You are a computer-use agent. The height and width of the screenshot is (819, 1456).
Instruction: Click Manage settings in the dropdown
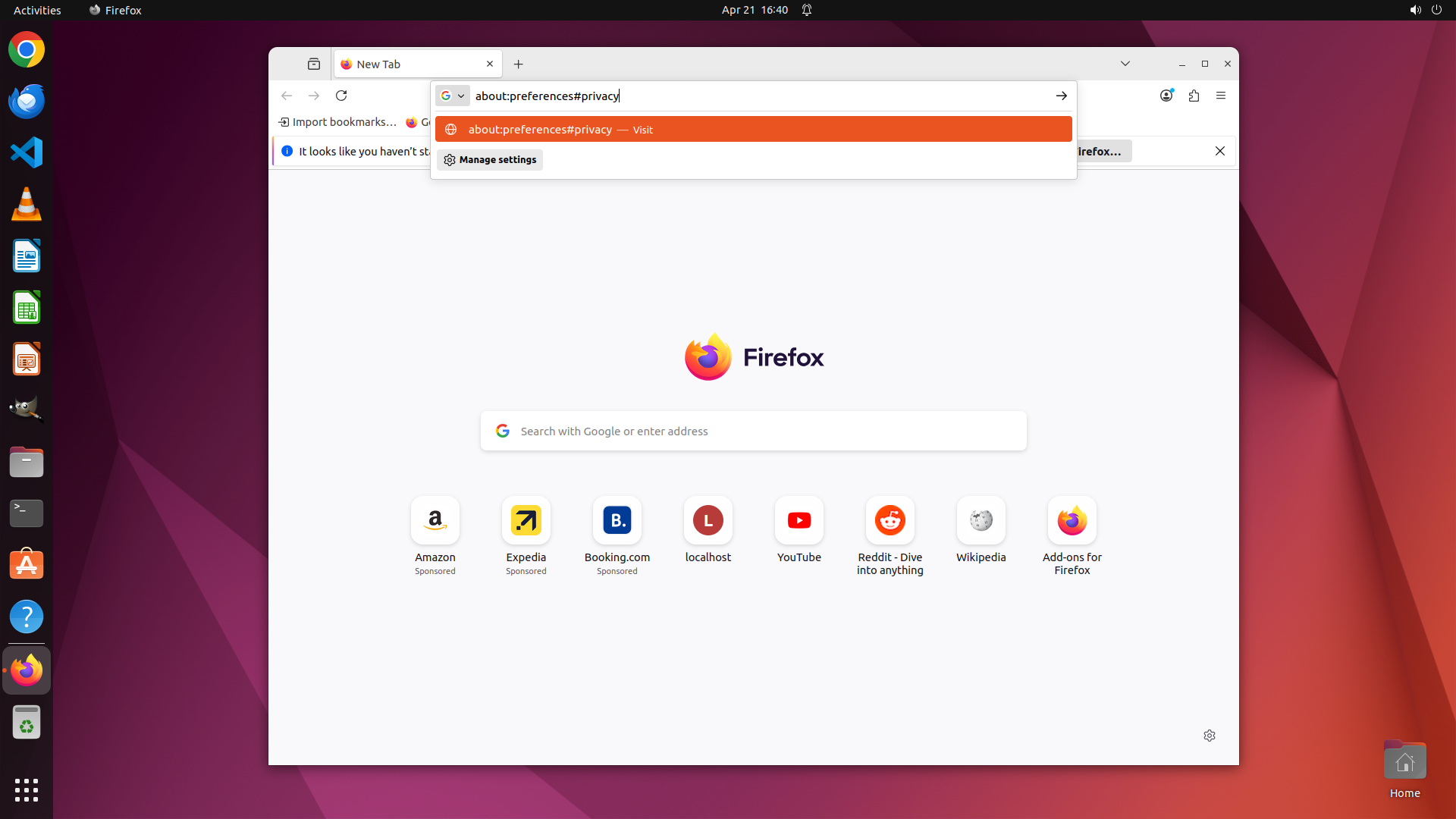coord(490,160)
